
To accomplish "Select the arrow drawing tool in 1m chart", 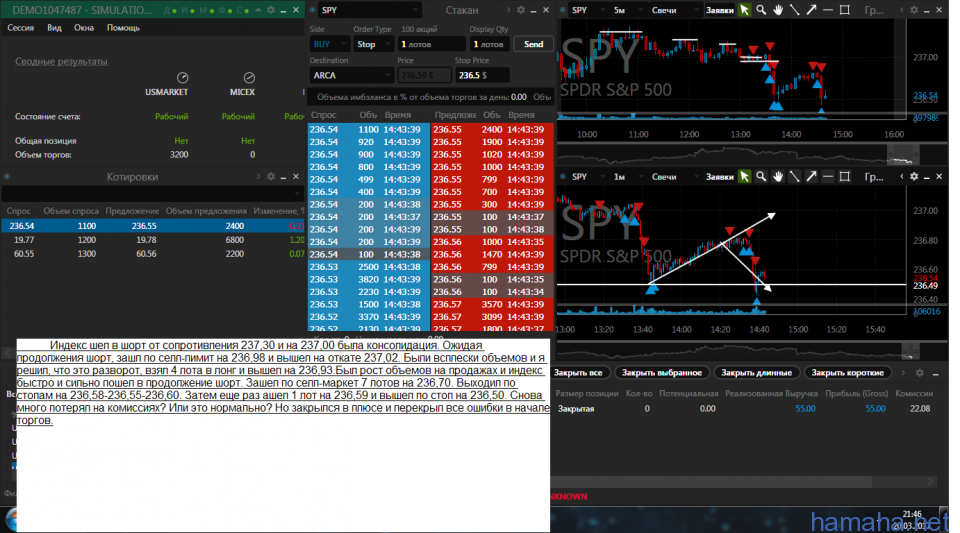I will point(811,176).
